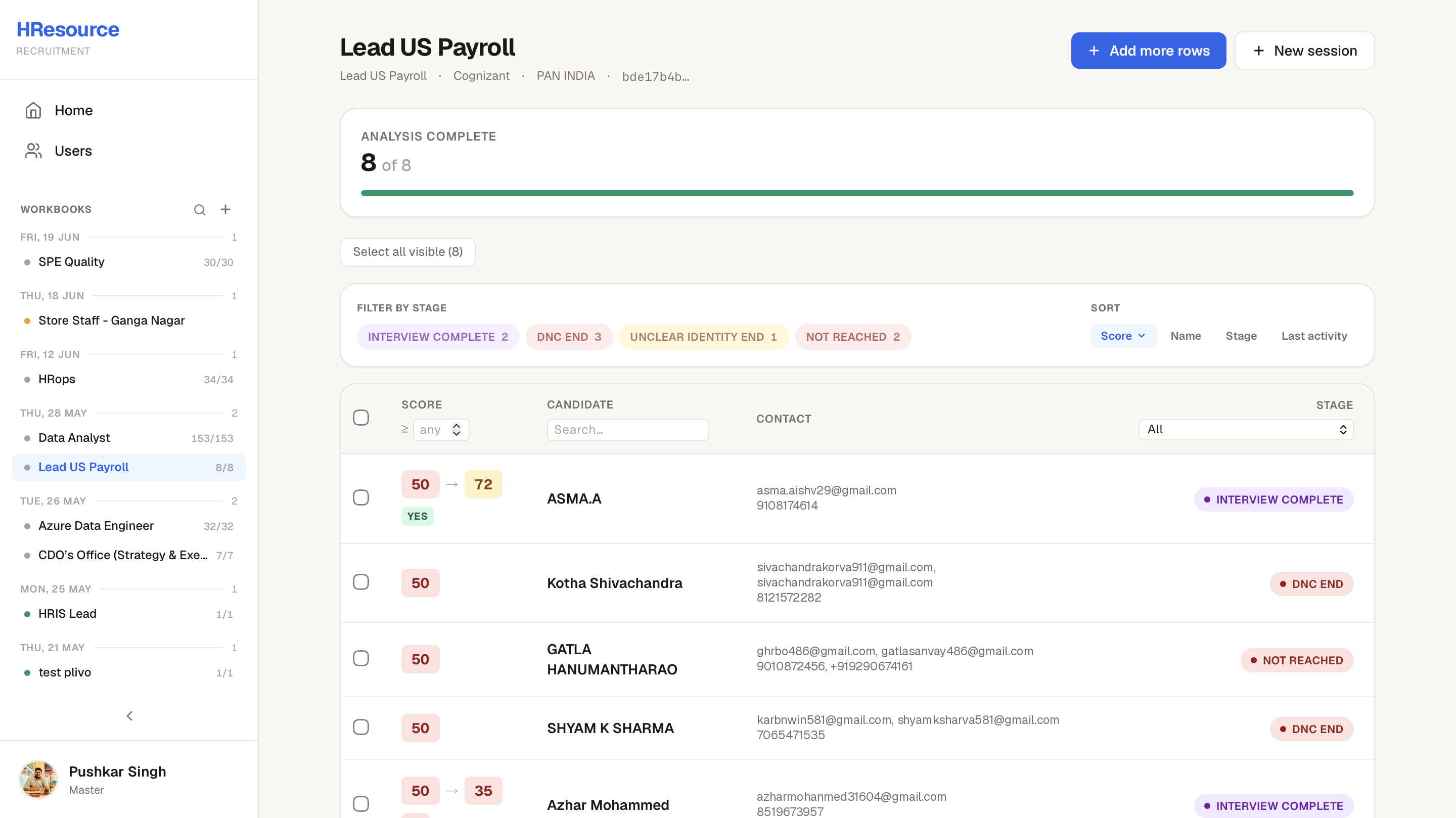Viewport: 1456px width, 818px height.
Task: Click the Users navigation label
Action: [x=73, y=151]
